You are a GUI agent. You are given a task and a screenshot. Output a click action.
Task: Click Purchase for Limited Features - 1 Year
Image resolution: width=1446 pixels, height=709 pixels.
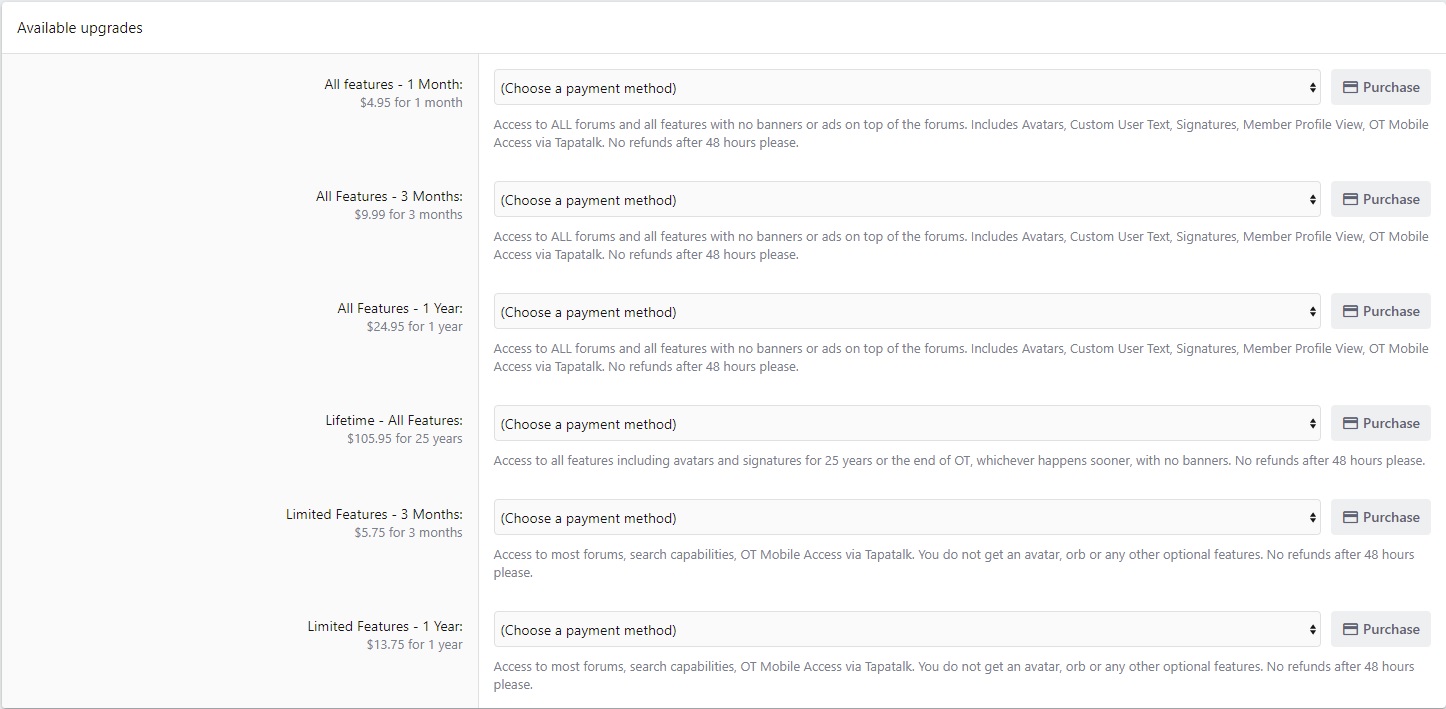pos(1381,630)
